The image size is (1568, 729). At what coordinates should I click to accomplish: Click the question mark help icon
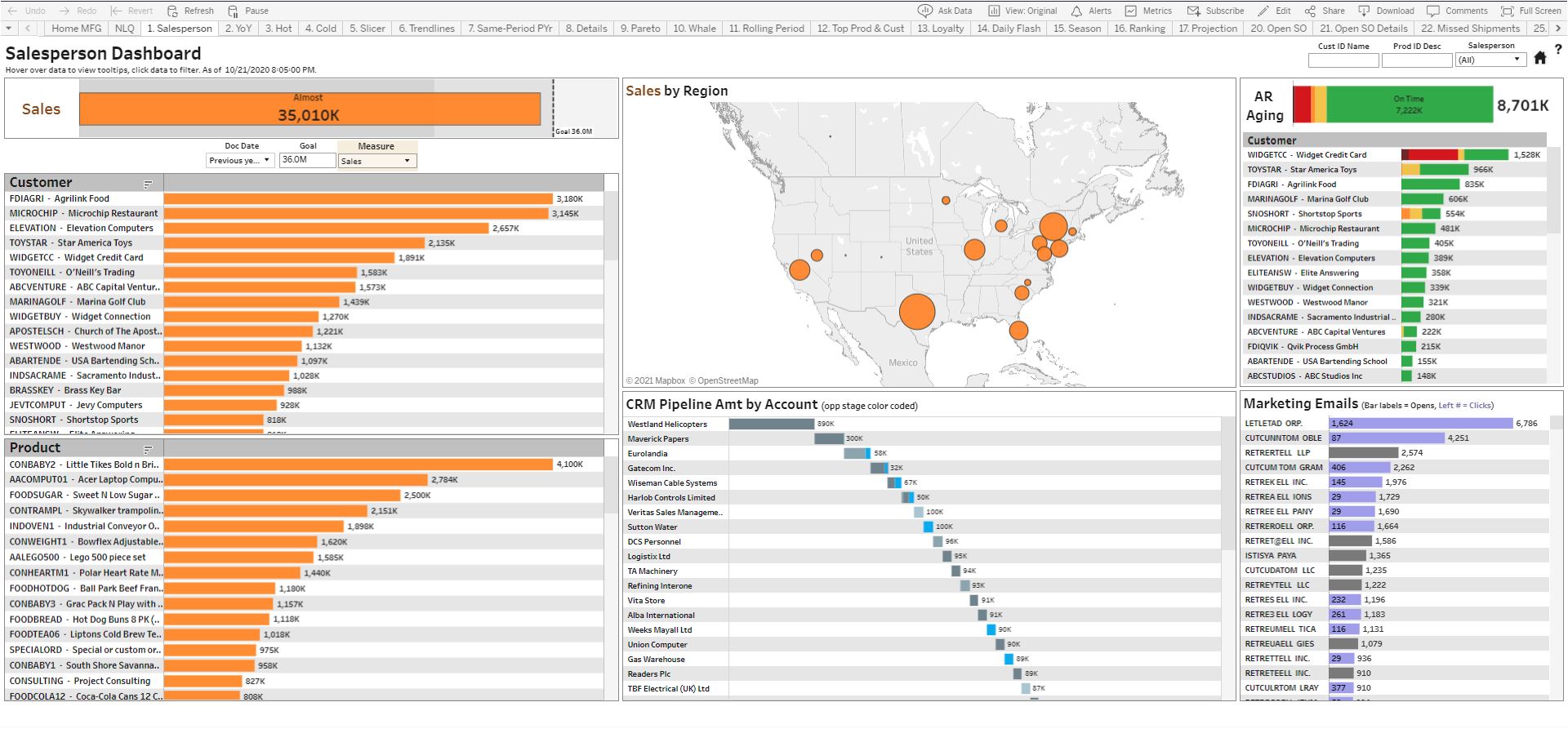[1558, 50]
